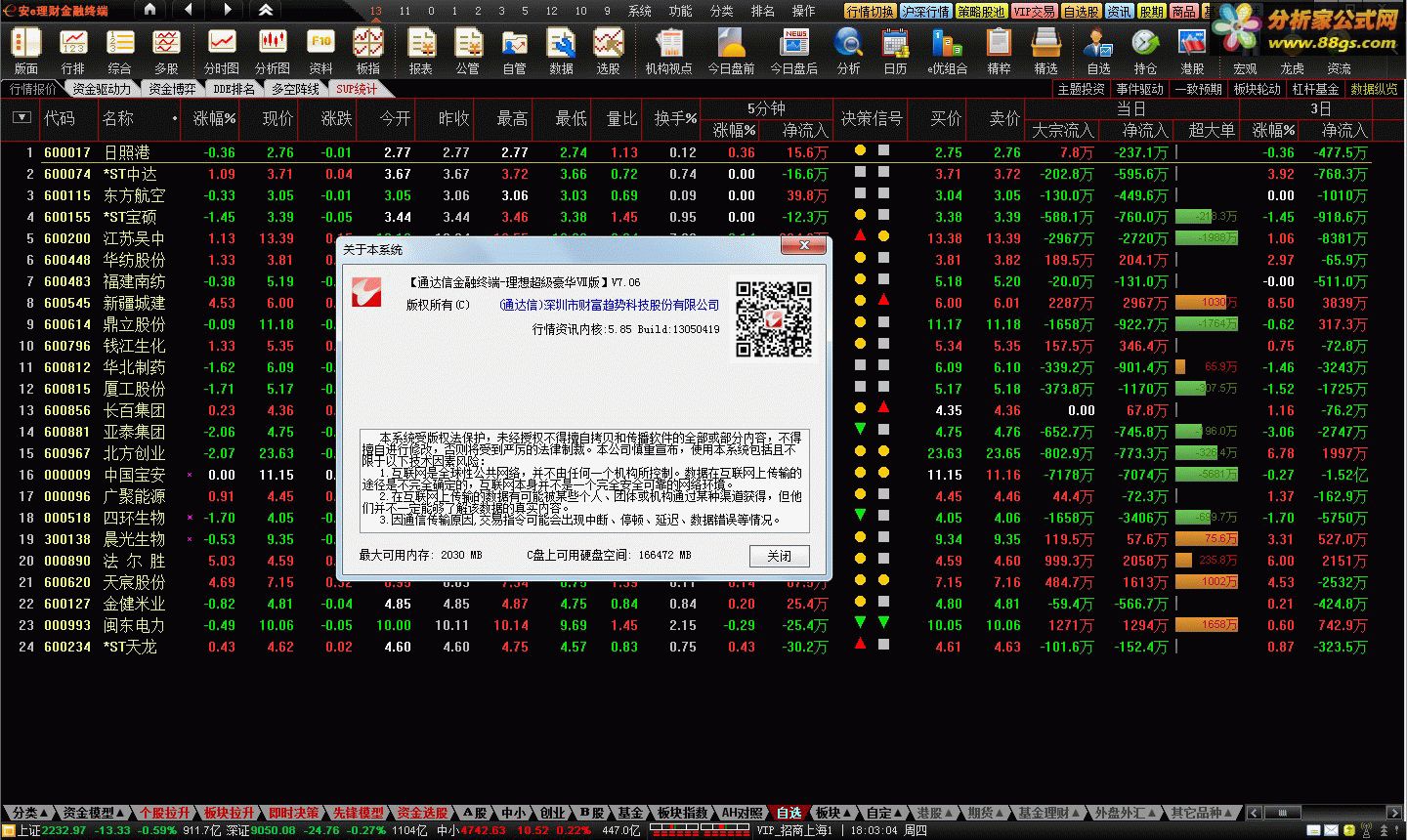Click the forward arrow in title bar
1407x840 pixels.
[227, 10]
